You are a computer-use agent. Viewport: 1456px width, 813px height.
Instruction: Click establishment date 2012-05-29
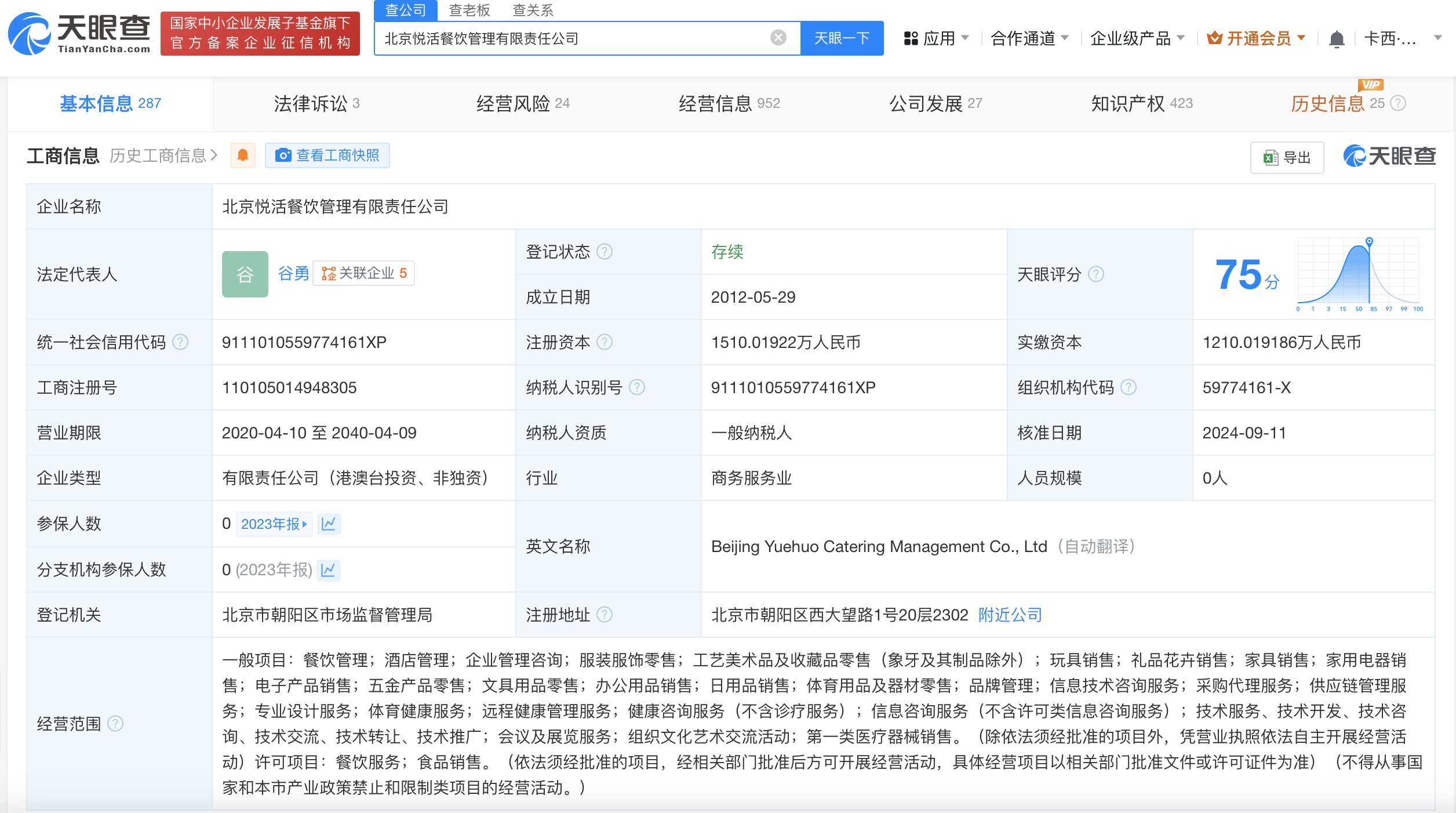(x=754, y=297)
